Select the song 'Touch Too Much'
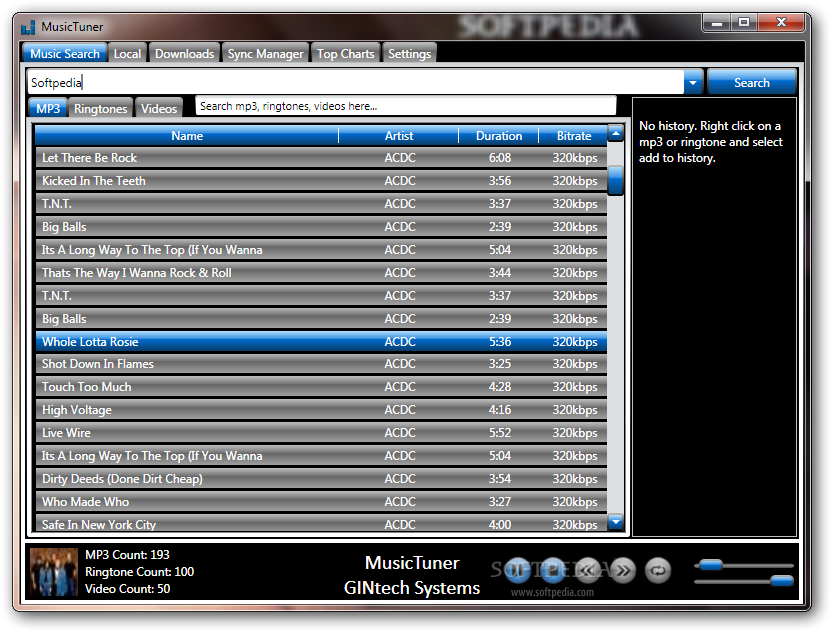This screenshot has width=832, height=632. [x=321, y=387]
